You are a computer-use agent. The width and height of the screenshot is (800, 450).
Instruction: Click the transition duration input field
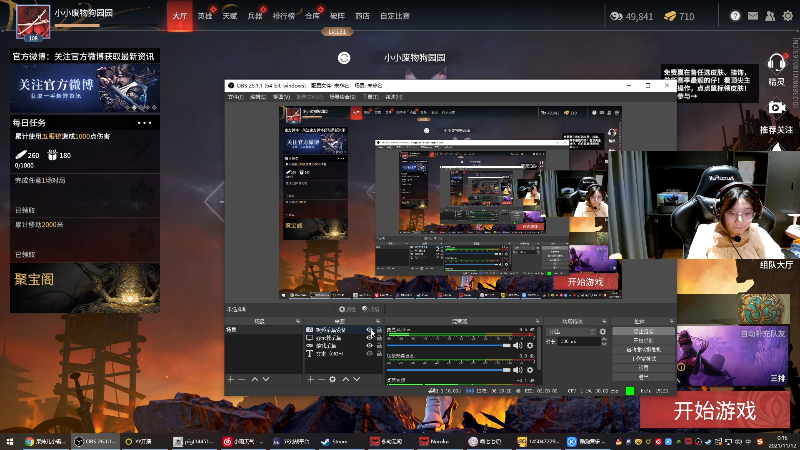click(580, 341)
